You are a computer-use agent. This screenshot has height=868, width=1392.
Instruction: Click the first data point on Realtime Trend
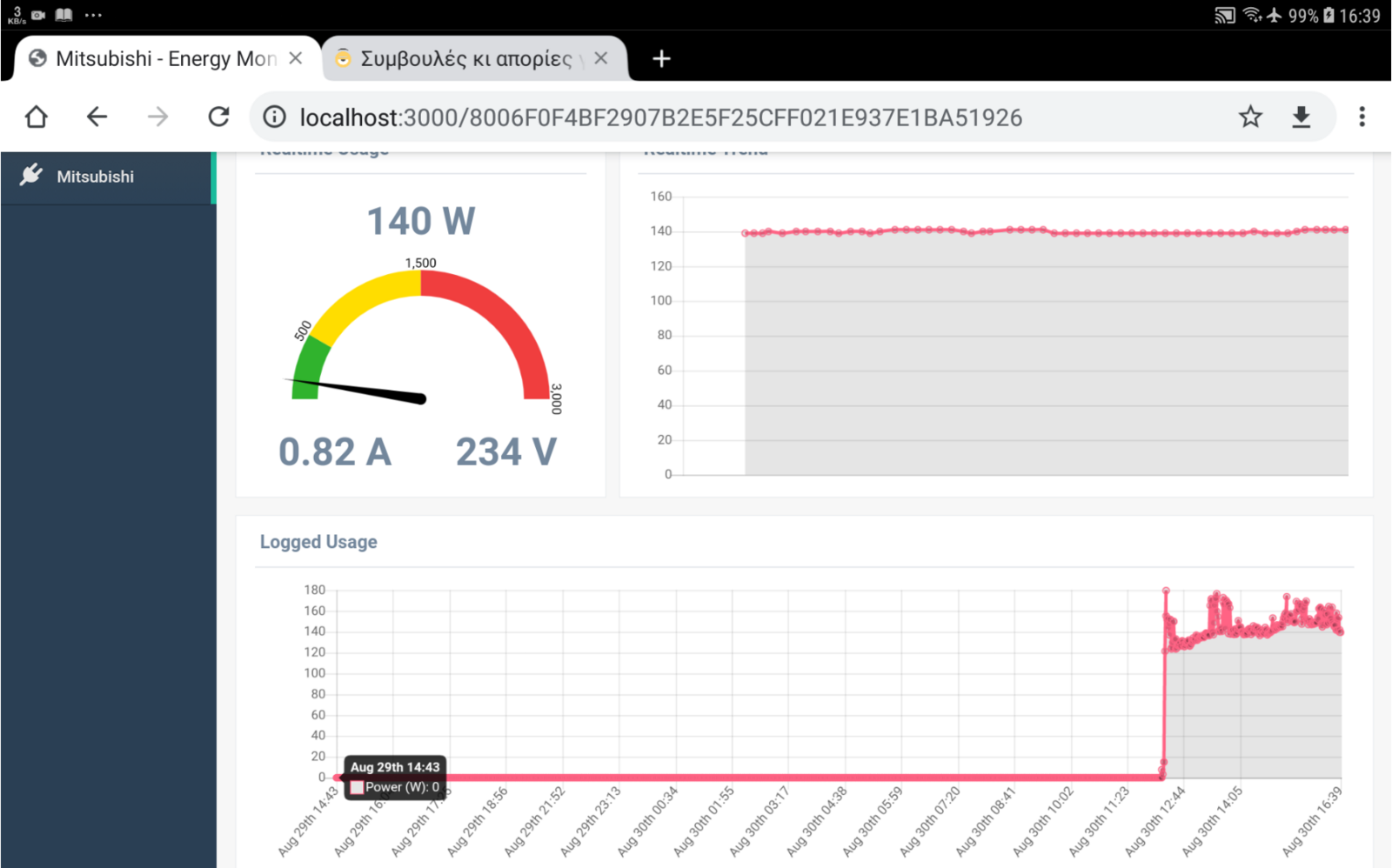click(x=746, y=233)
